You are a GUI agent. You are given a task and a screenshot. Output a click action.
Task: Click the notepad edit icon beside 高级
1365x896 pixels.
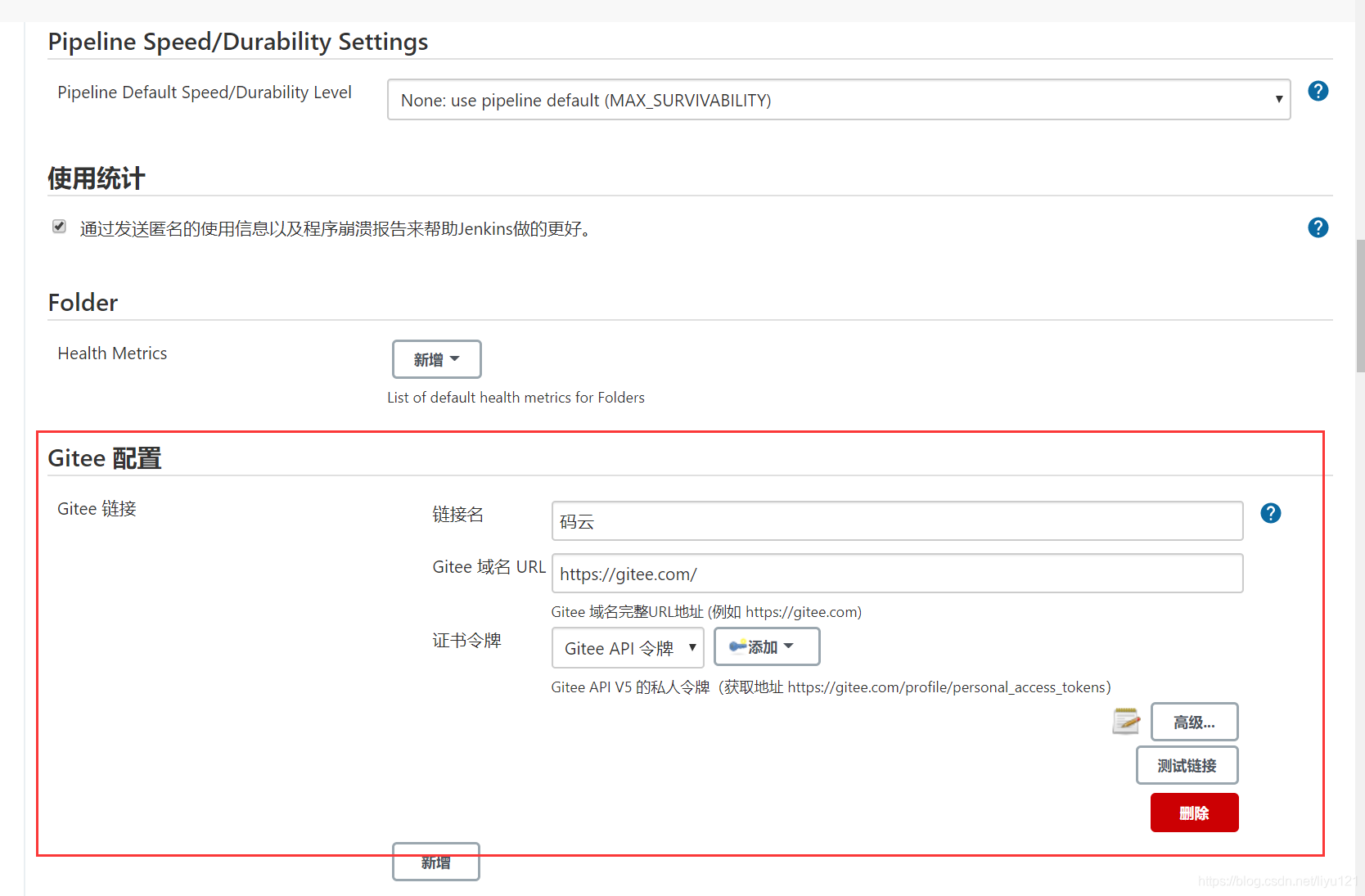pyautogui.click(x=1126, y=721)
